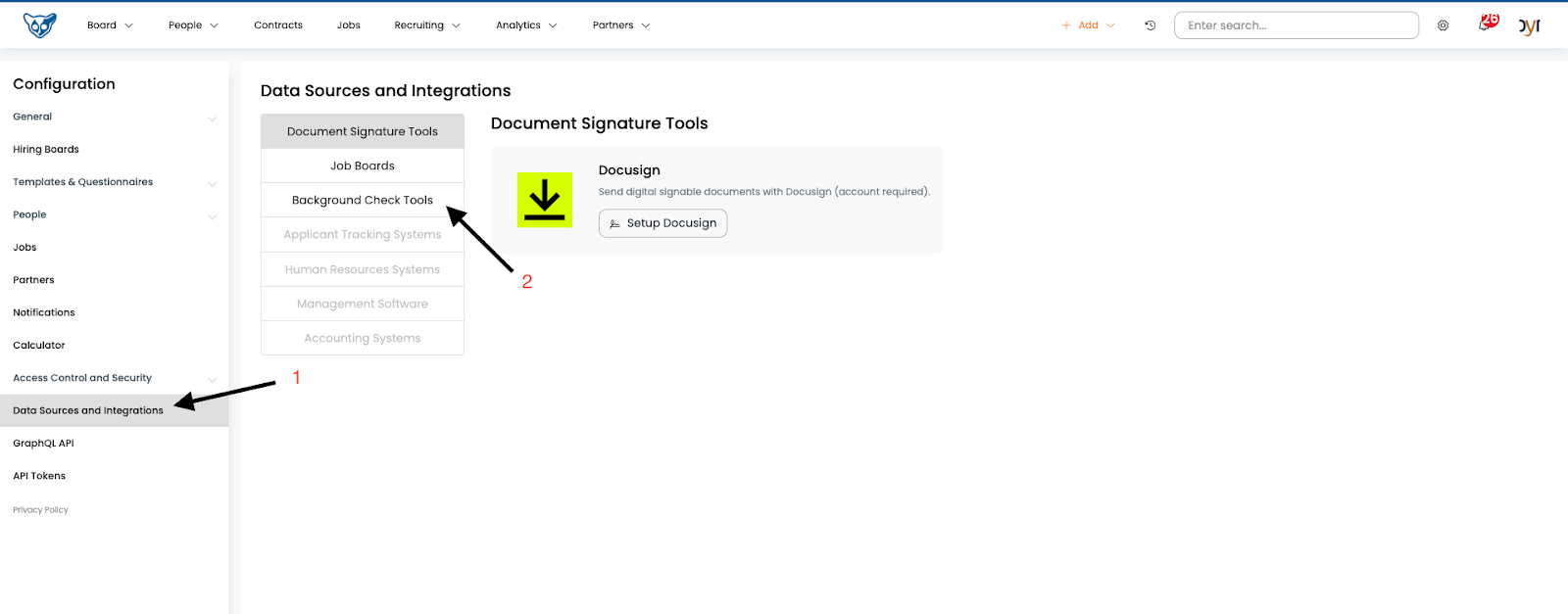Screen dimensions: 1568x614
Task: Click the fox logo home icon
Action: 39,25
